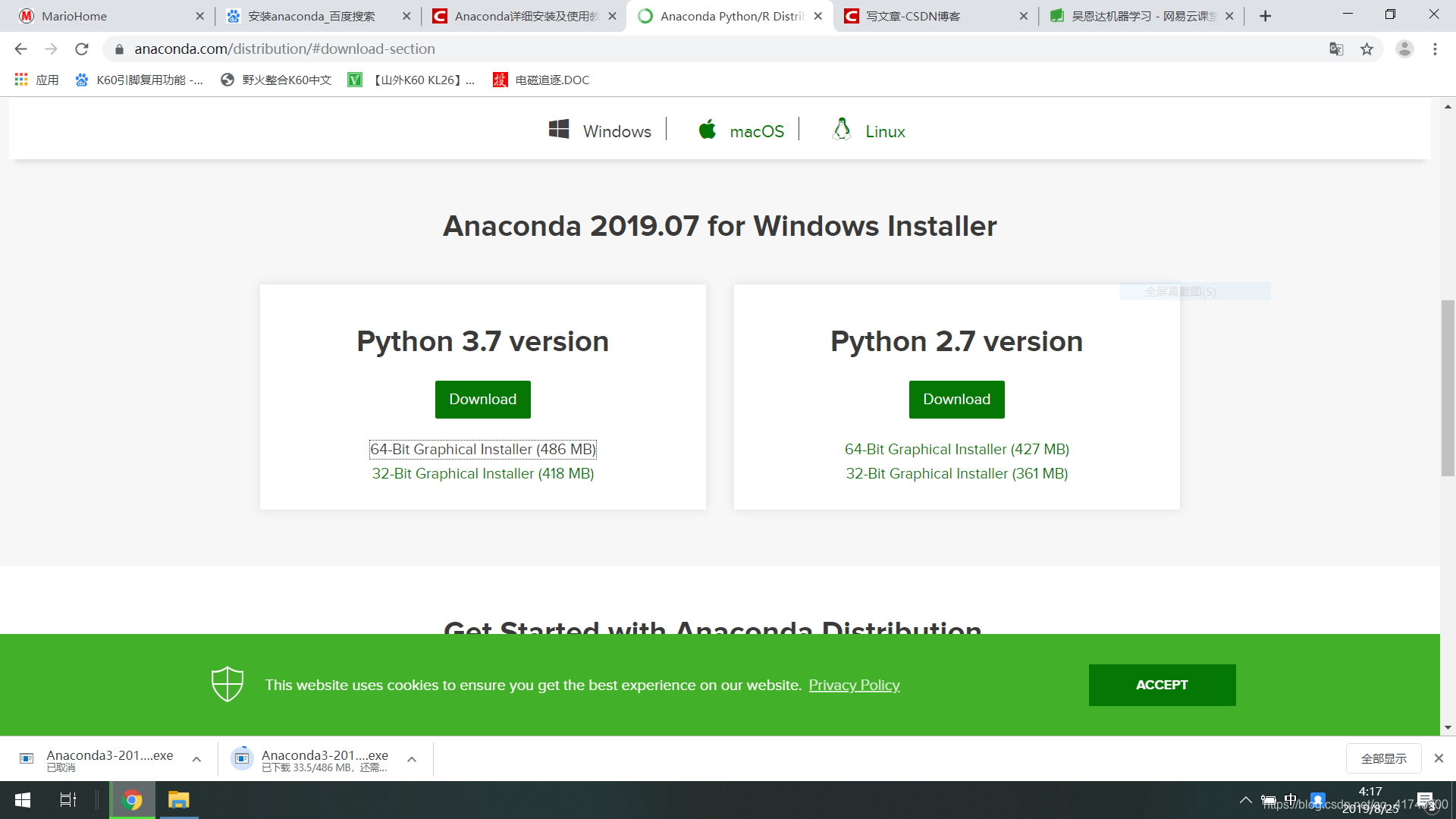Viewport: 1456px width, 819px height.
Task: View site security lock info
Action: pyautogui.click(x=119, y=49)
